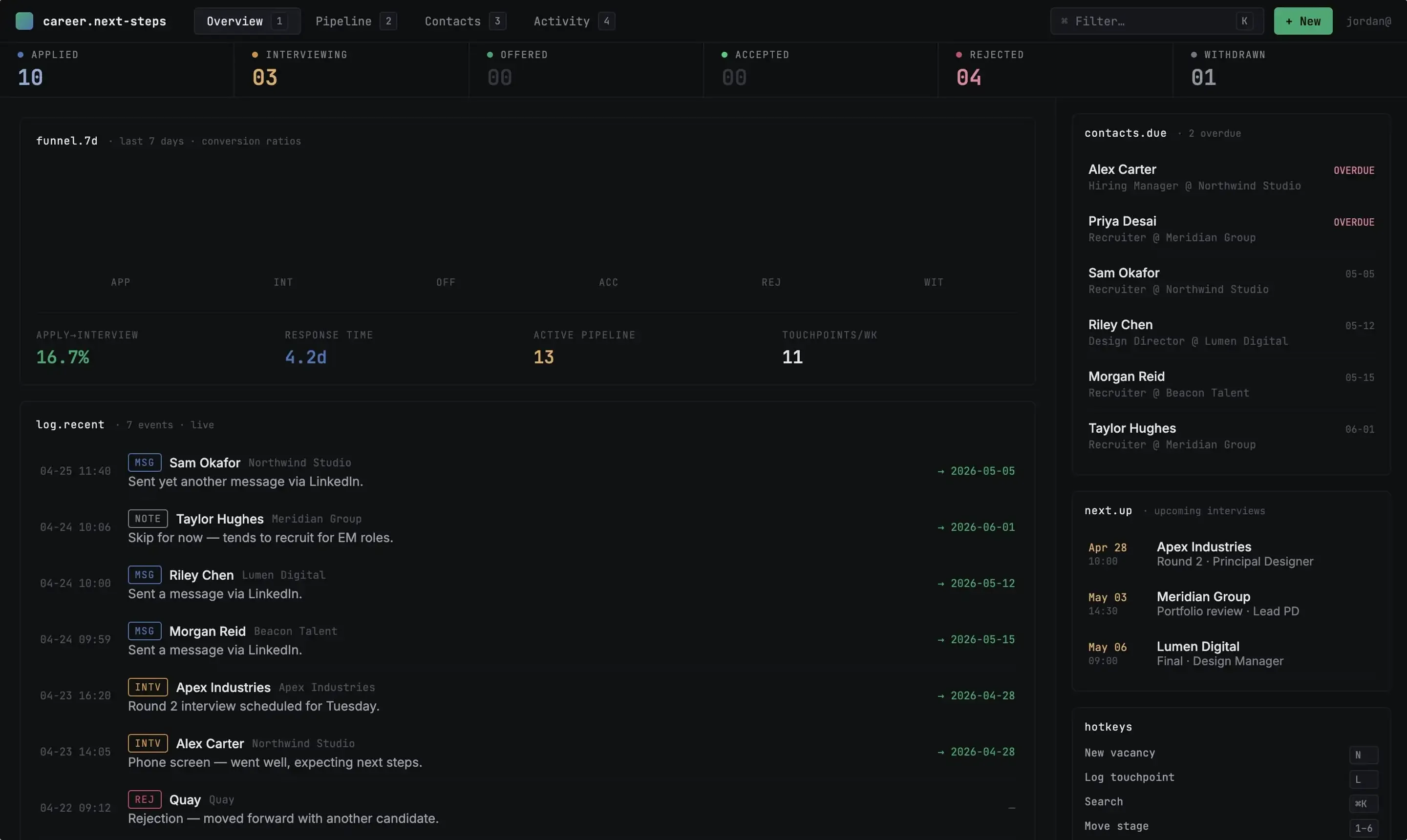This screenshot has width=1407, height=840.
Task: Click the REJ tag on Quay's entry
Action: click(145, 799)
